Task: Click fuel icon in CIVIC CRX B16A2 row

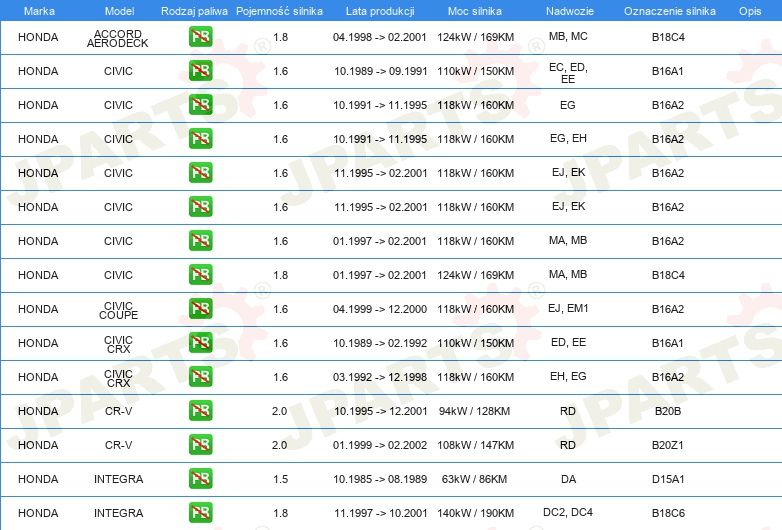Action: (x=200, y=376)
